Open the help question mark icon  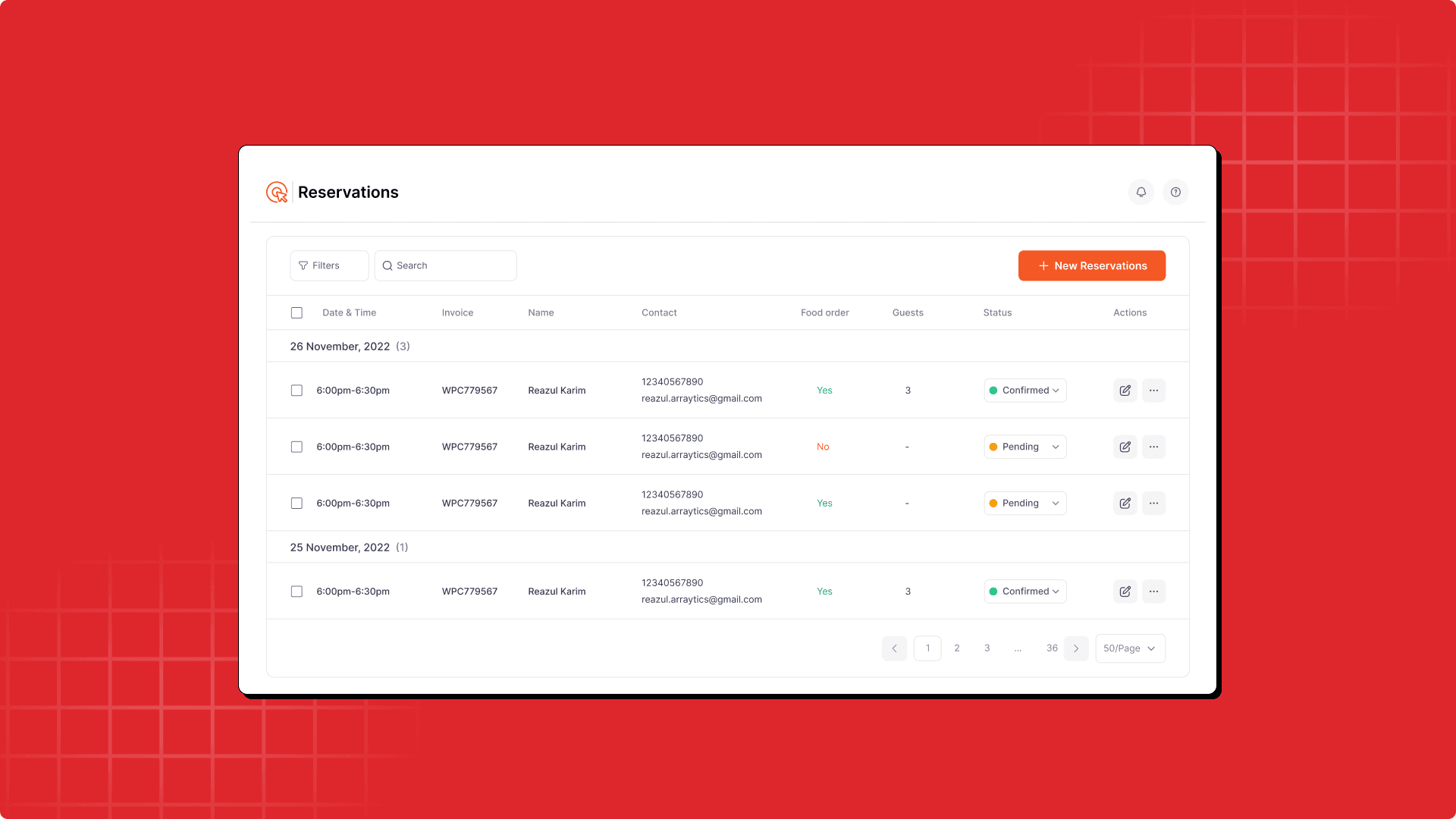point(1175,192)
